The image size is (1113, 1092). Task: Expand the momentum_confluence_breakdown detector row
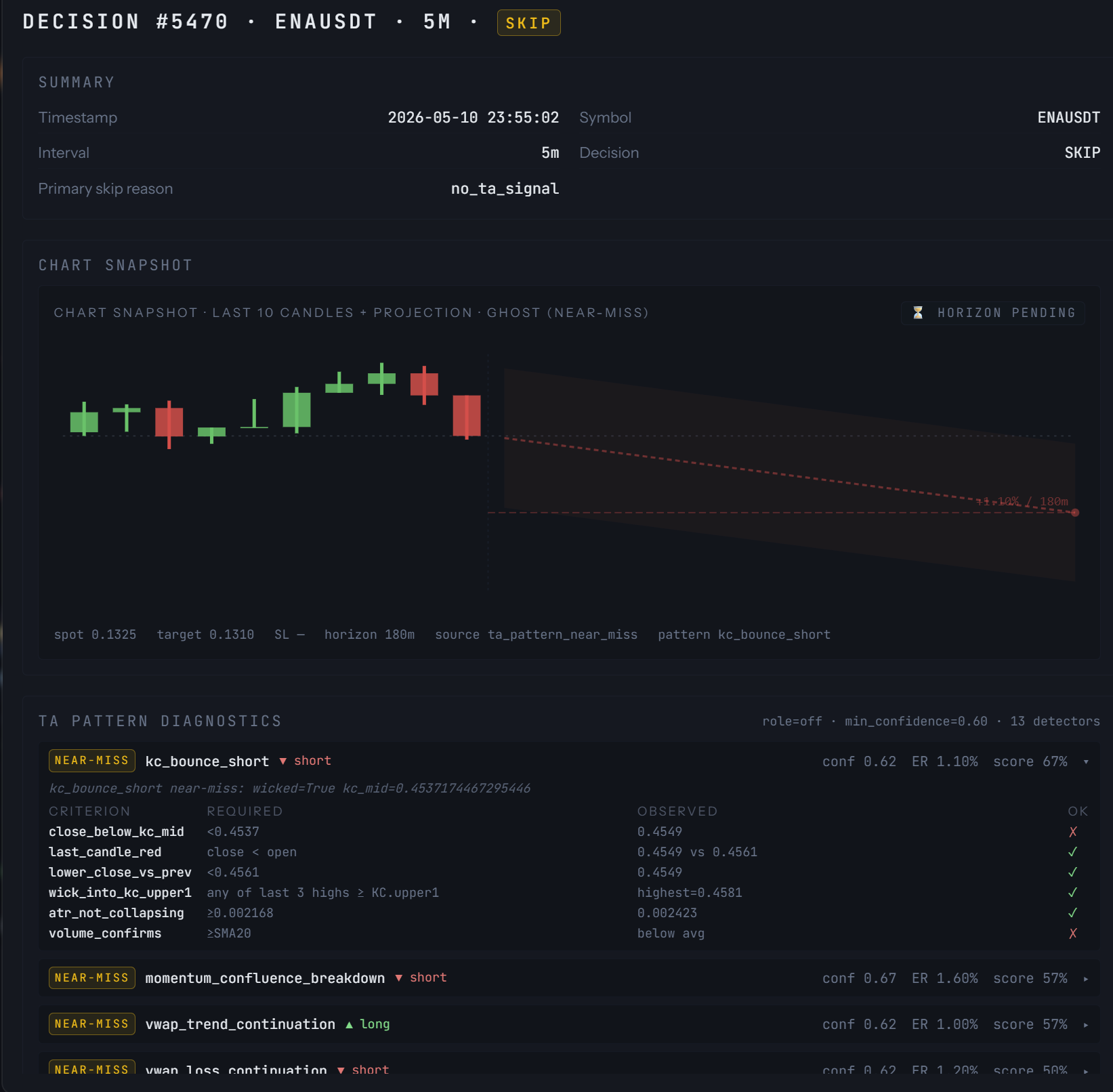click(x=1086, y=979)
